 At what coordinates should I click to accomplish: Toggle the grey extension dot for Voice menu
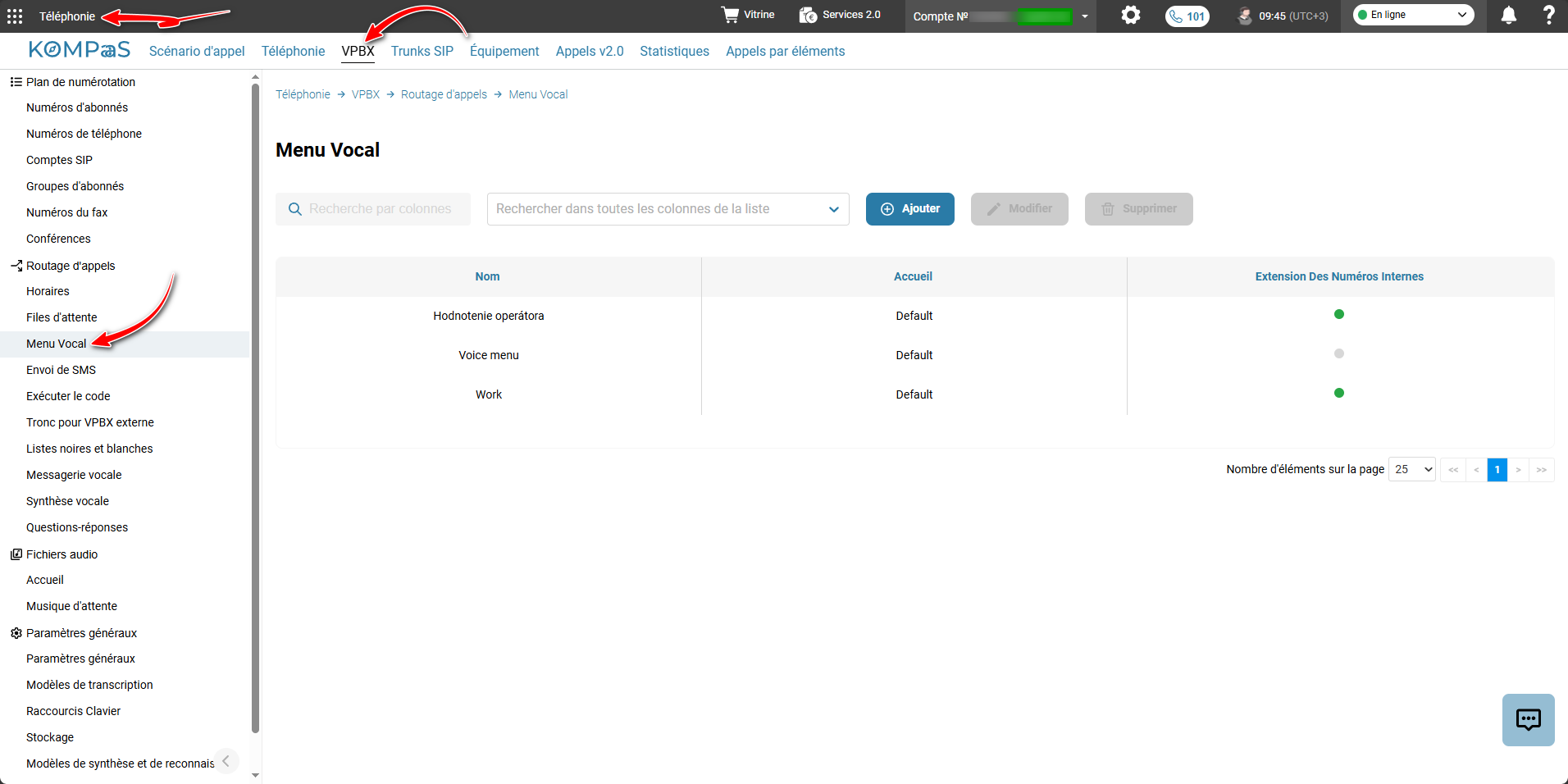[1339, 353]
